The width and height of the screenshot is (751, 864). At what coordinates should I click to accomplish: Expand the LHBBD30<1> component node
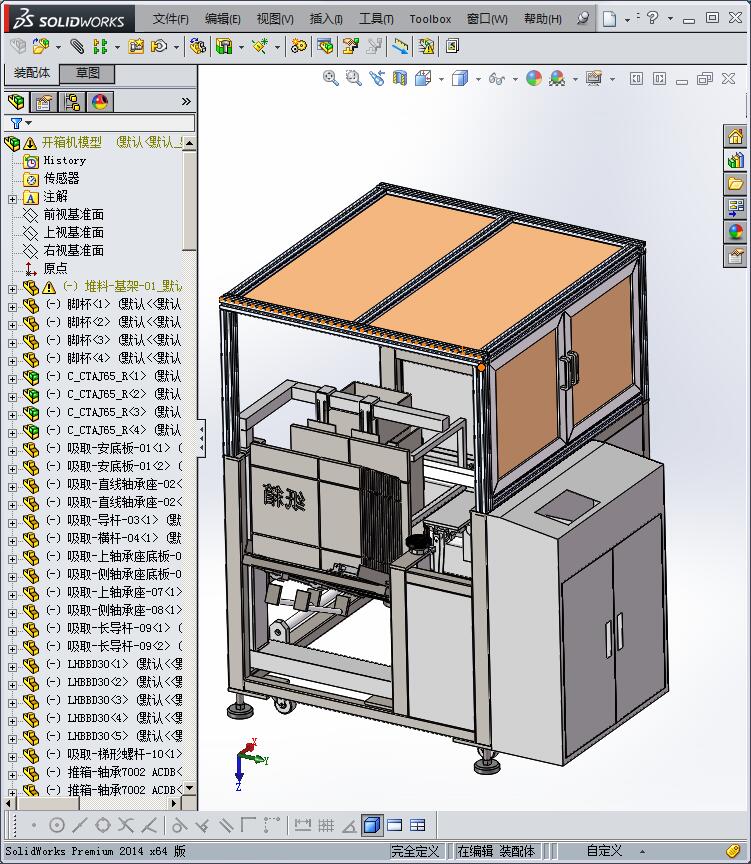pyautogui.click(x=13, y=667)
